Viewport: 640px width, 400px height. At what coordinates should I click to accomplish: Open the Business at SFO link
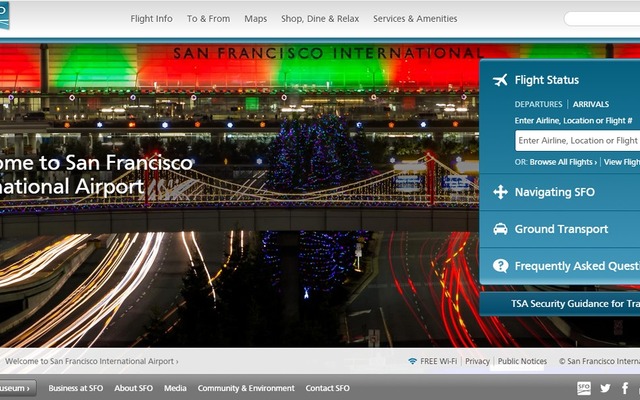pos(76,388)
